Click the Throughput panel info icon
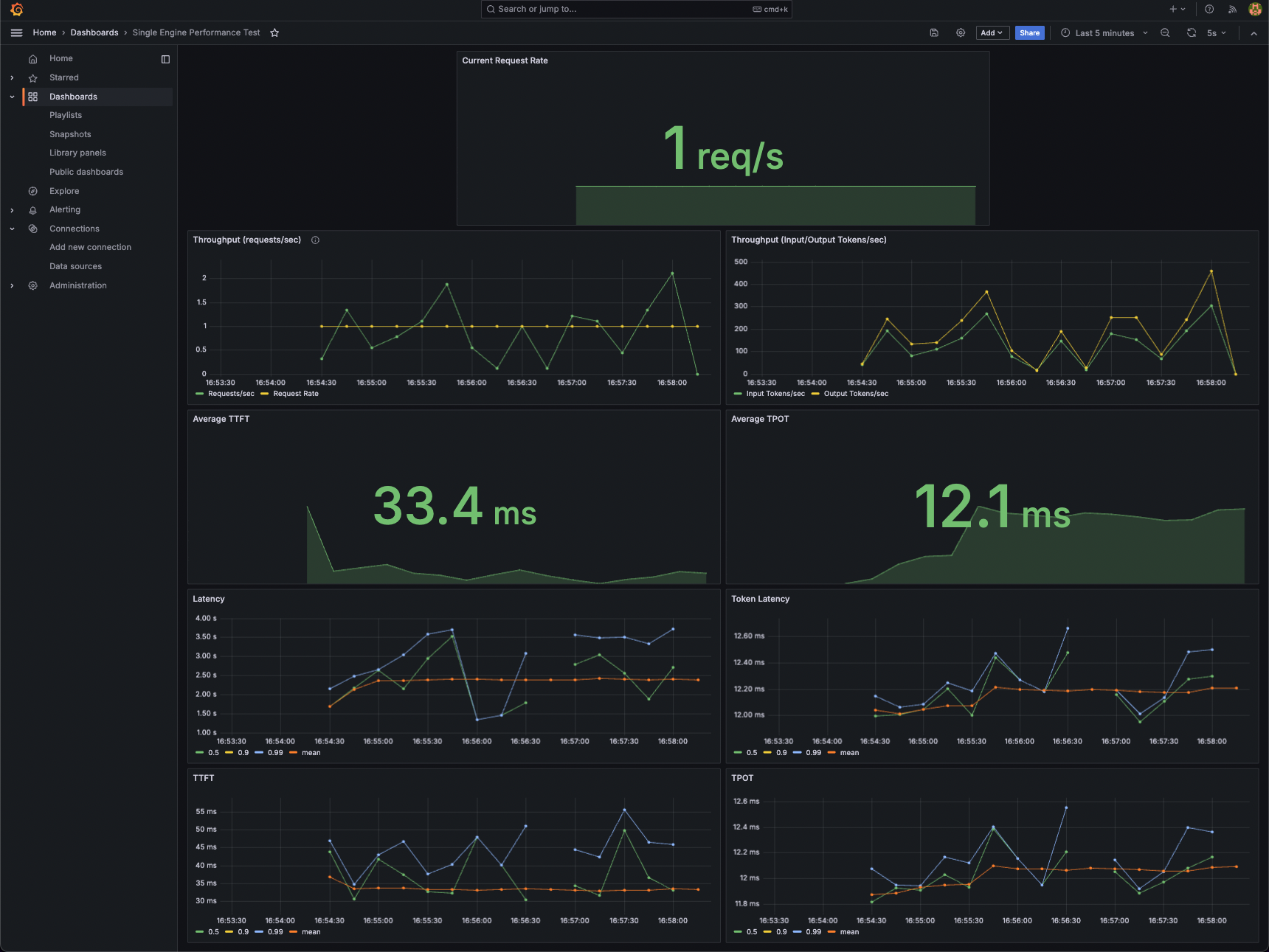The height and width of the screenshot is (952, 1269). (315, 240)
